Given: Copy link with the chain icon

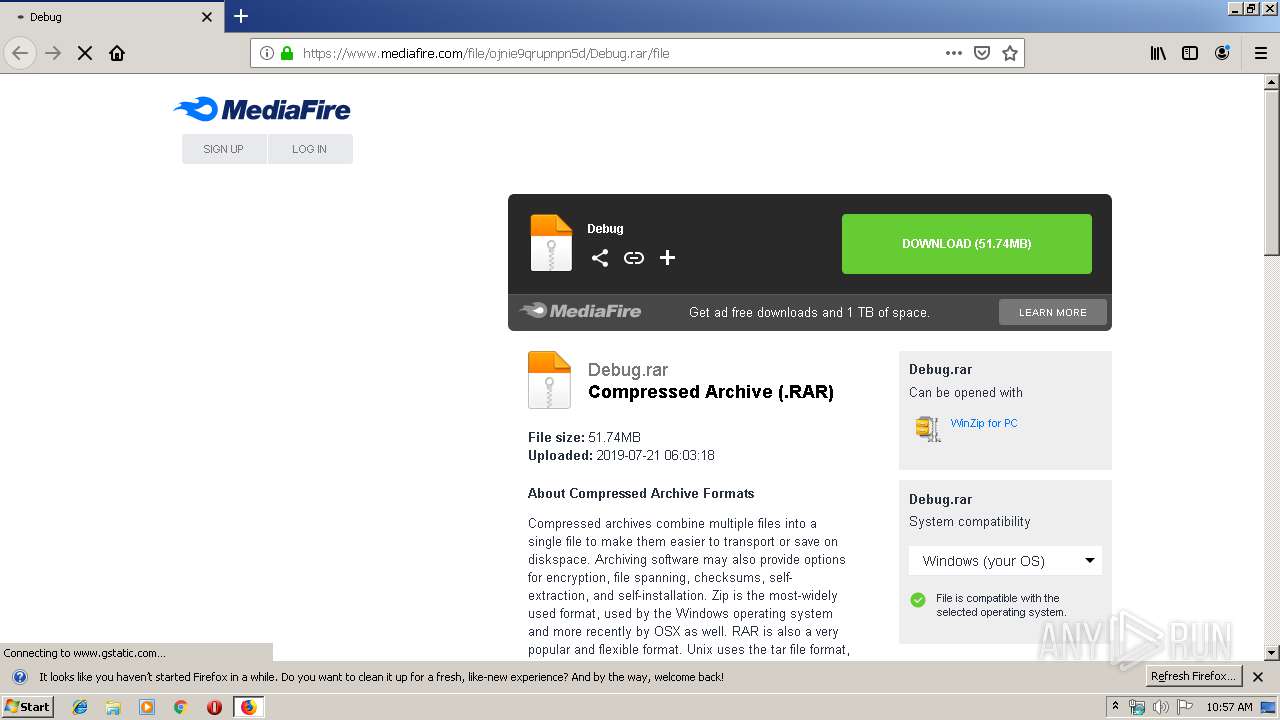Looking at the screenshot, I should tap(634, 258).
